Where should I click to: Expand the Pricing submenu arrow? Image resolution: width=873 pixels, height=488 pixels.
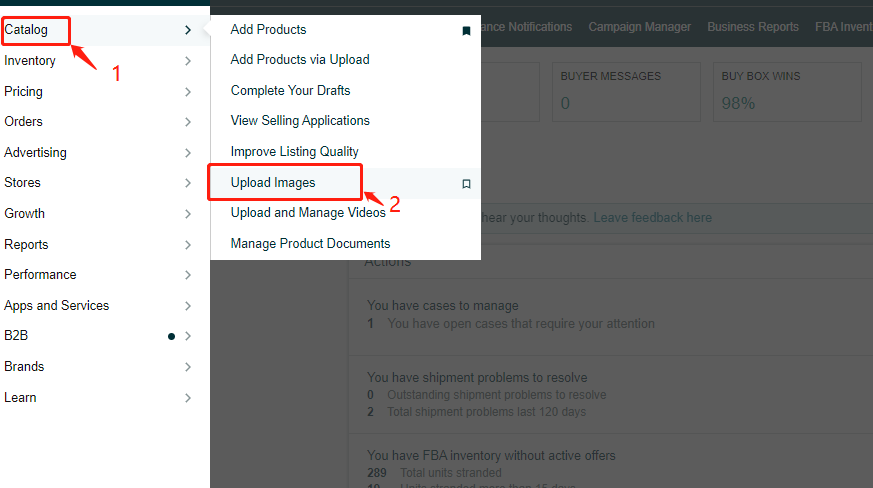(x=188, y=92)
